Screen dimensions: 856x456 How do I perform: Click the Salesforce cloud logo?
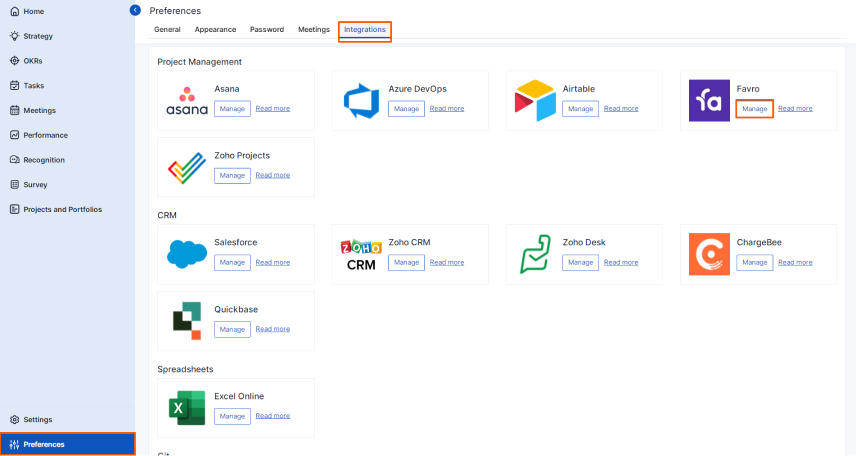(x=187, y=254)
